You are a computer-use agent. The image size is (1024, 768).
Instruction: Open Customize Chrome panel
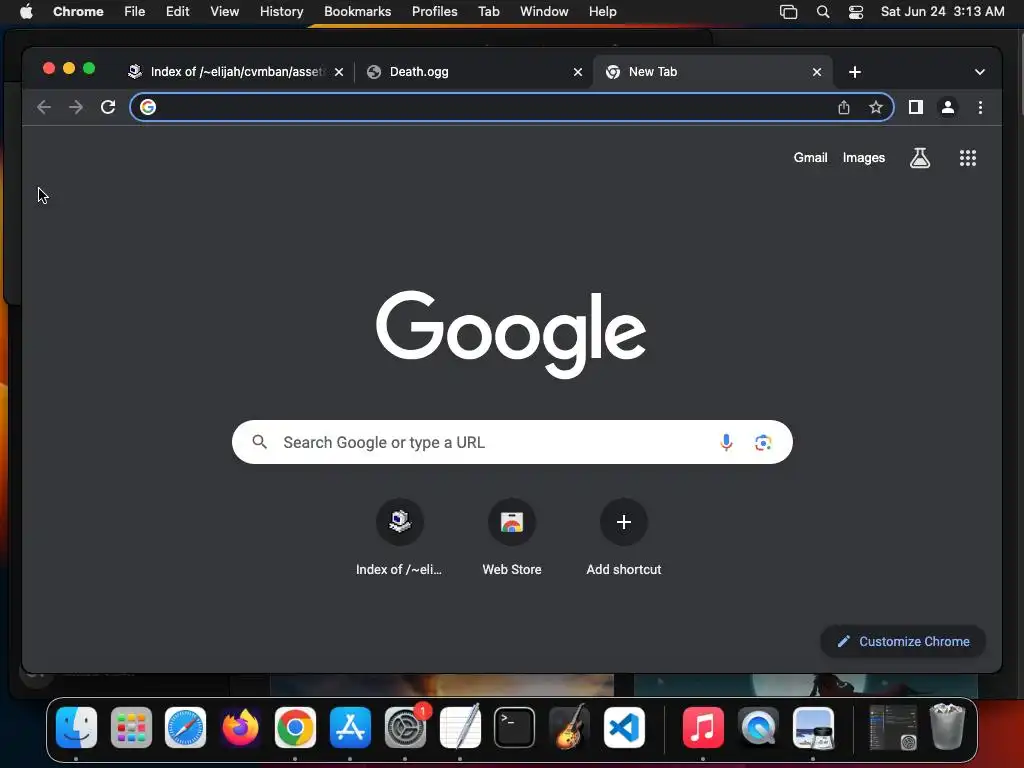click(x=903, y=641)
